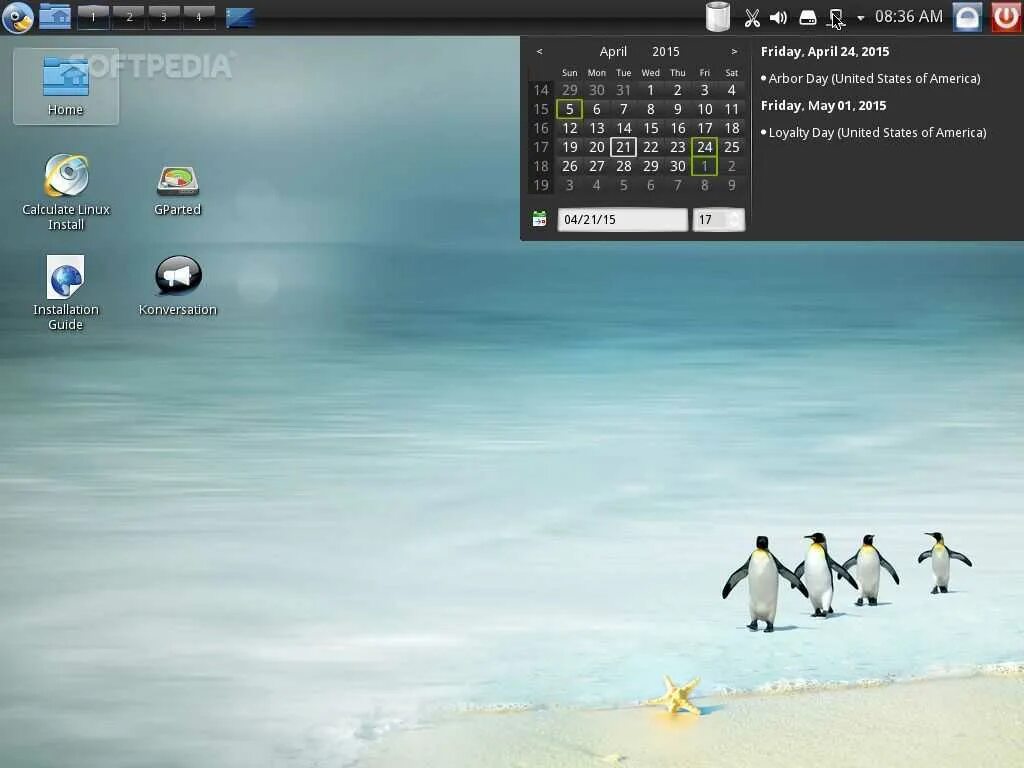1024x768 pixels.
Task: Select April 15 in calendar
Action: coord(650,128)
